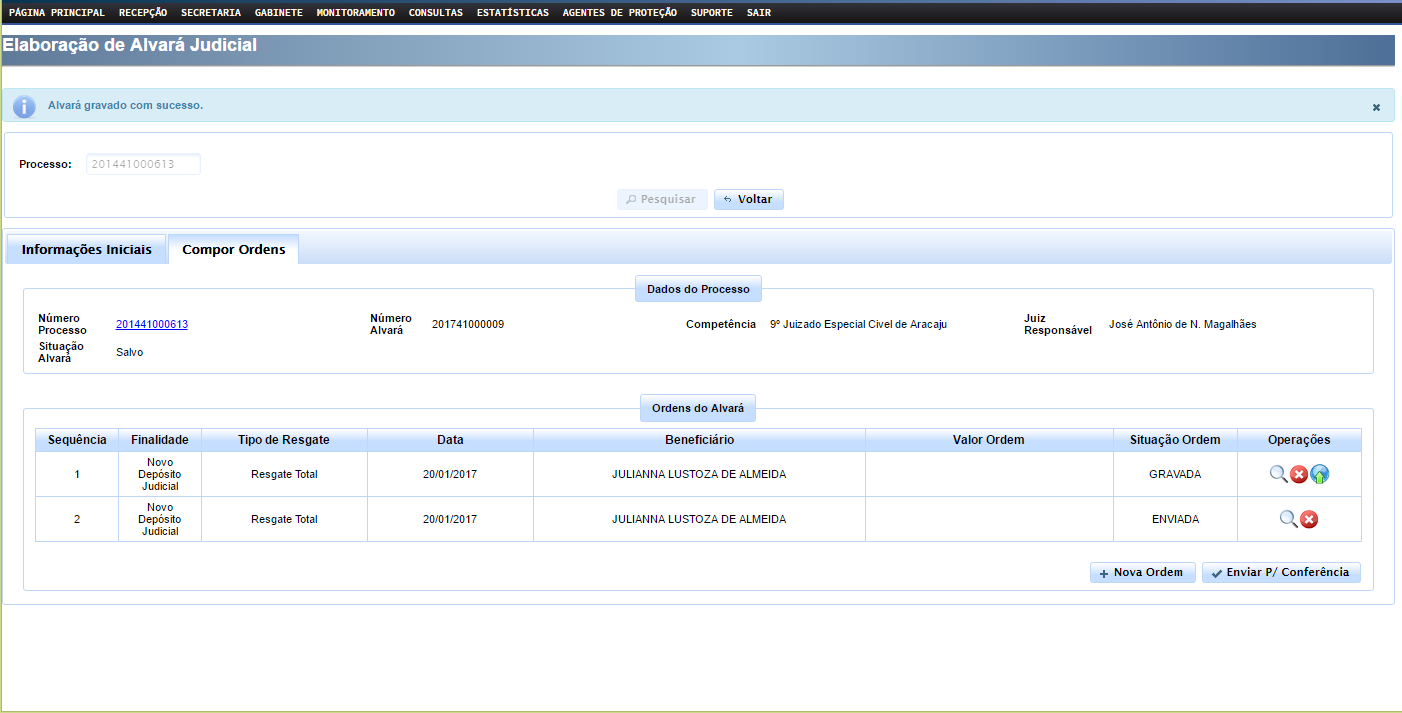Switch to Informações Iniciais tab
The image size is (1402, 713).
[x=86, y=249]
